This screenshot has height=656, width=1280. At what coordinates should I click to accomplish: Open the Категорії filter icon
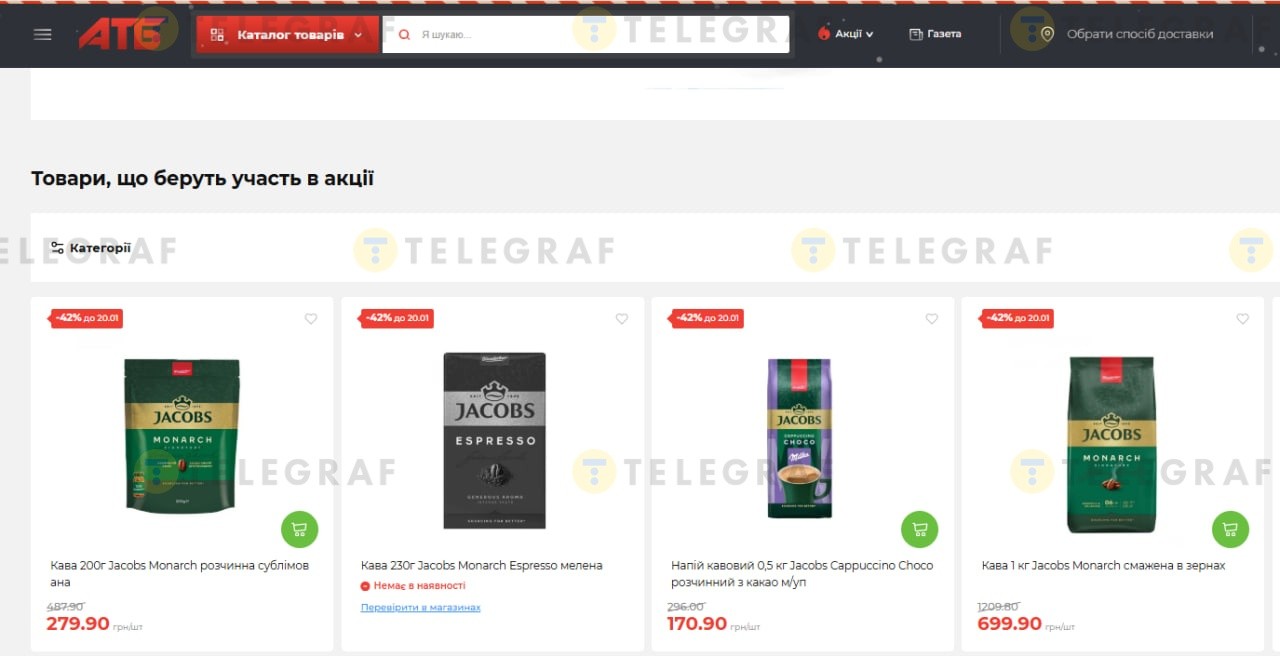coord(57,248)
